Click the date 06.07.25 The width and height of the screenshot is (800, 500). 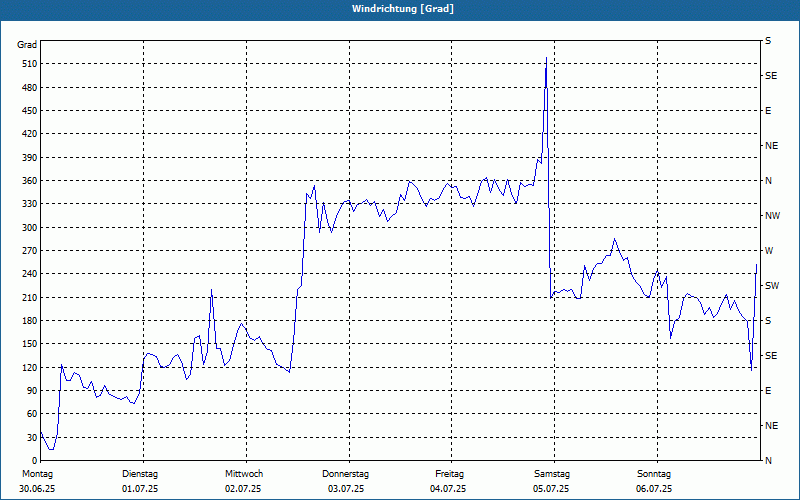click(x=654, y=489)
